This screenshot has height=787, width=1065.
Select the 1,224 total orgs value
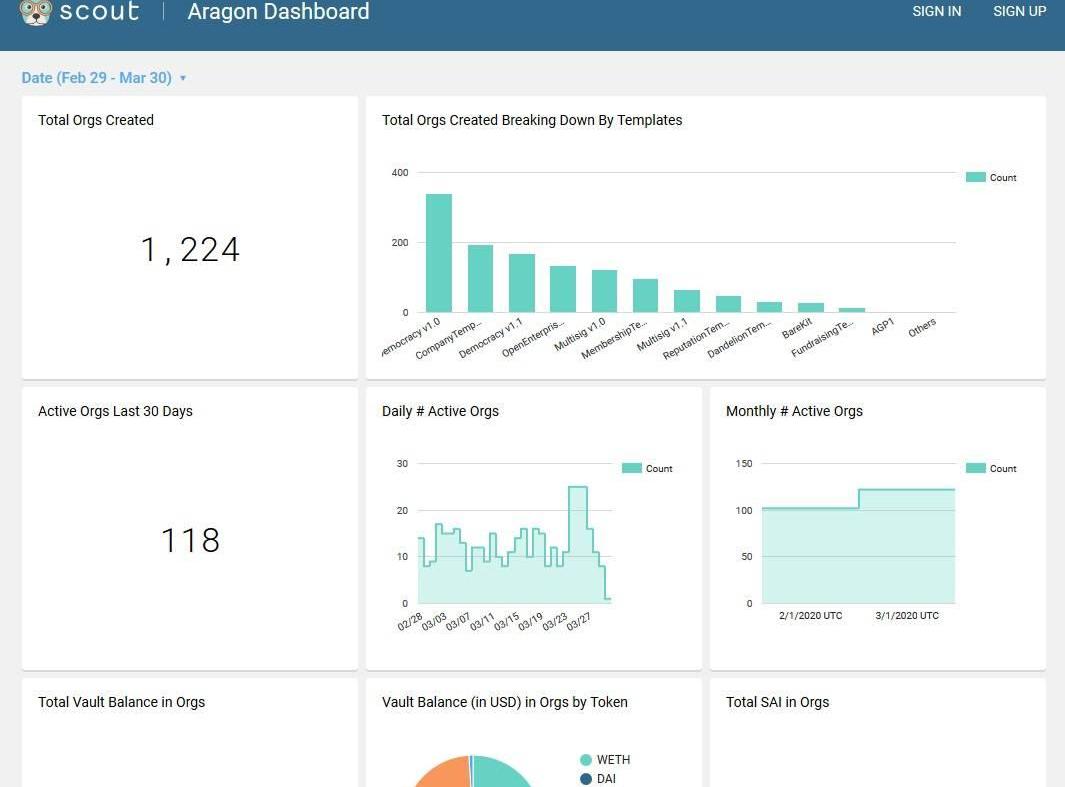190,250
